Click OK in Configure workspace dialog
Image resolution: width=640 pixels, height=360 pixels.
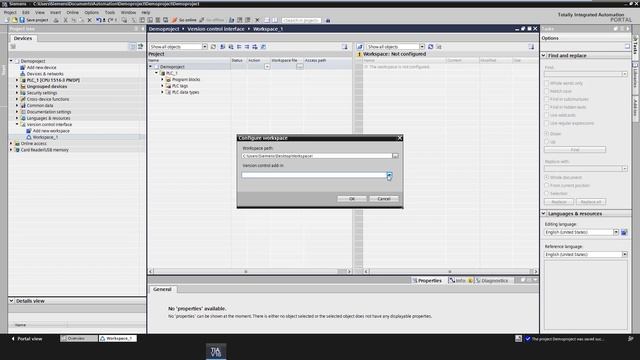coord(351,199)
